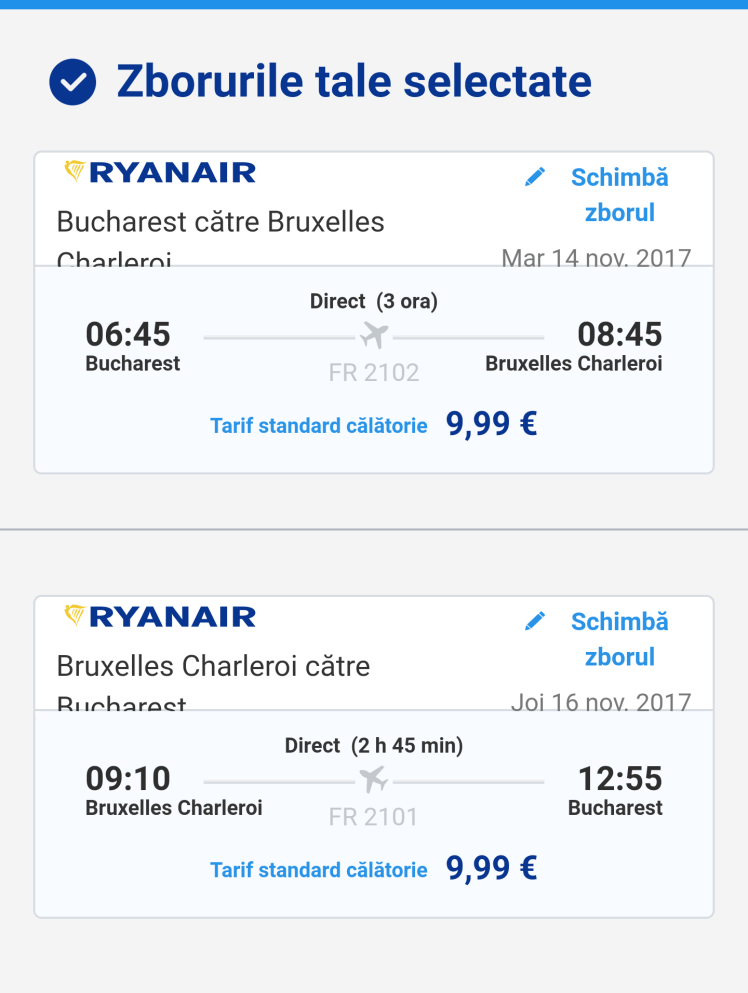The height and width of the screenshot is (993, 748).
Task: Open Tarif standard călătorie on return flight
Action: [318, 870]
